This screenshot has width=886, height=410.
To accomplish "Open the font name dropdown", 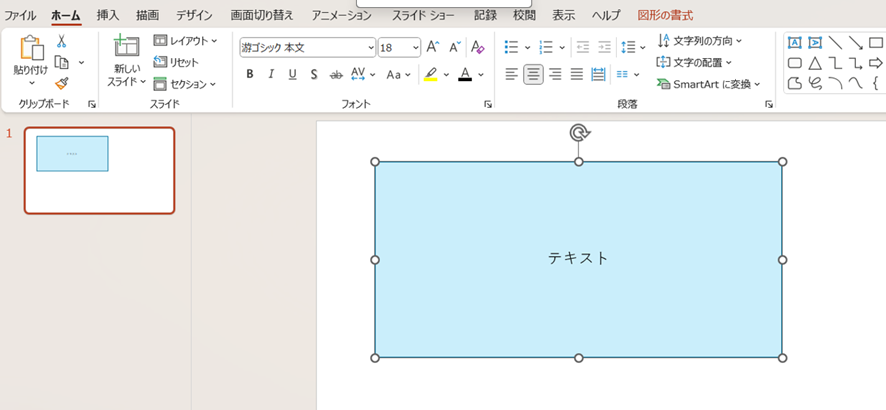I will (x=371, y=47).
